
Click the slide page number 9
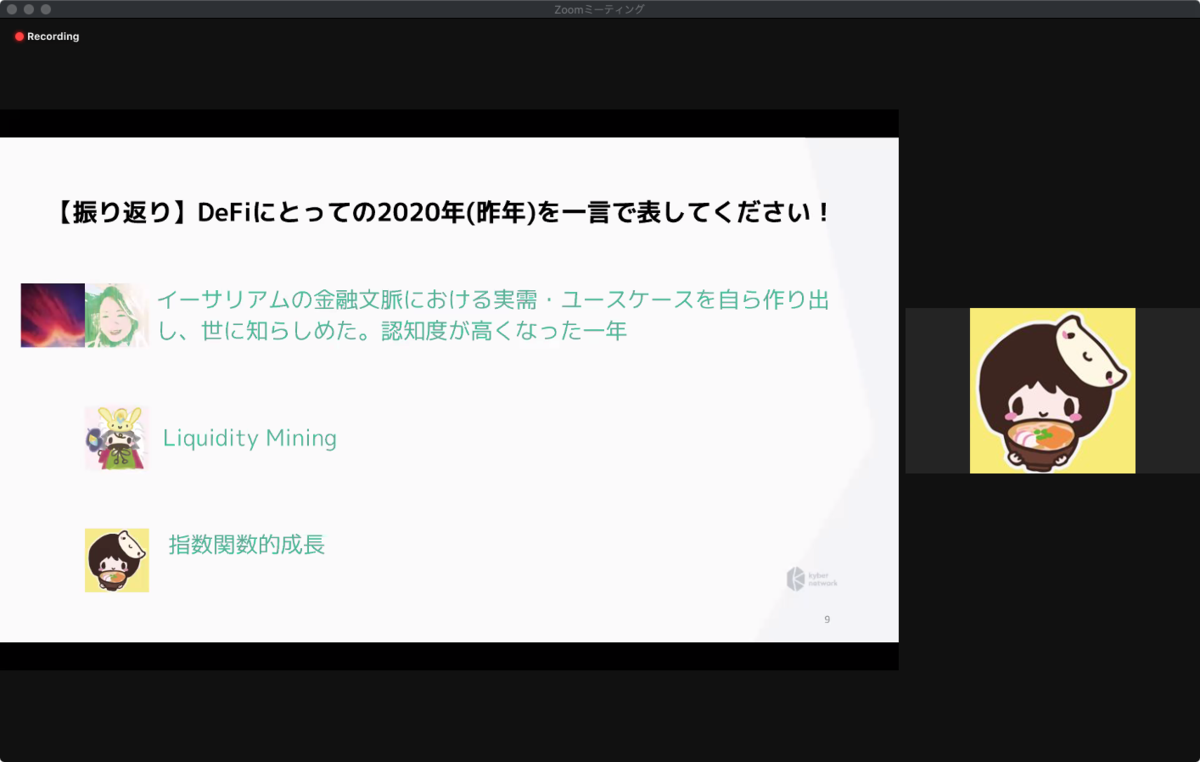coord(826,619)
